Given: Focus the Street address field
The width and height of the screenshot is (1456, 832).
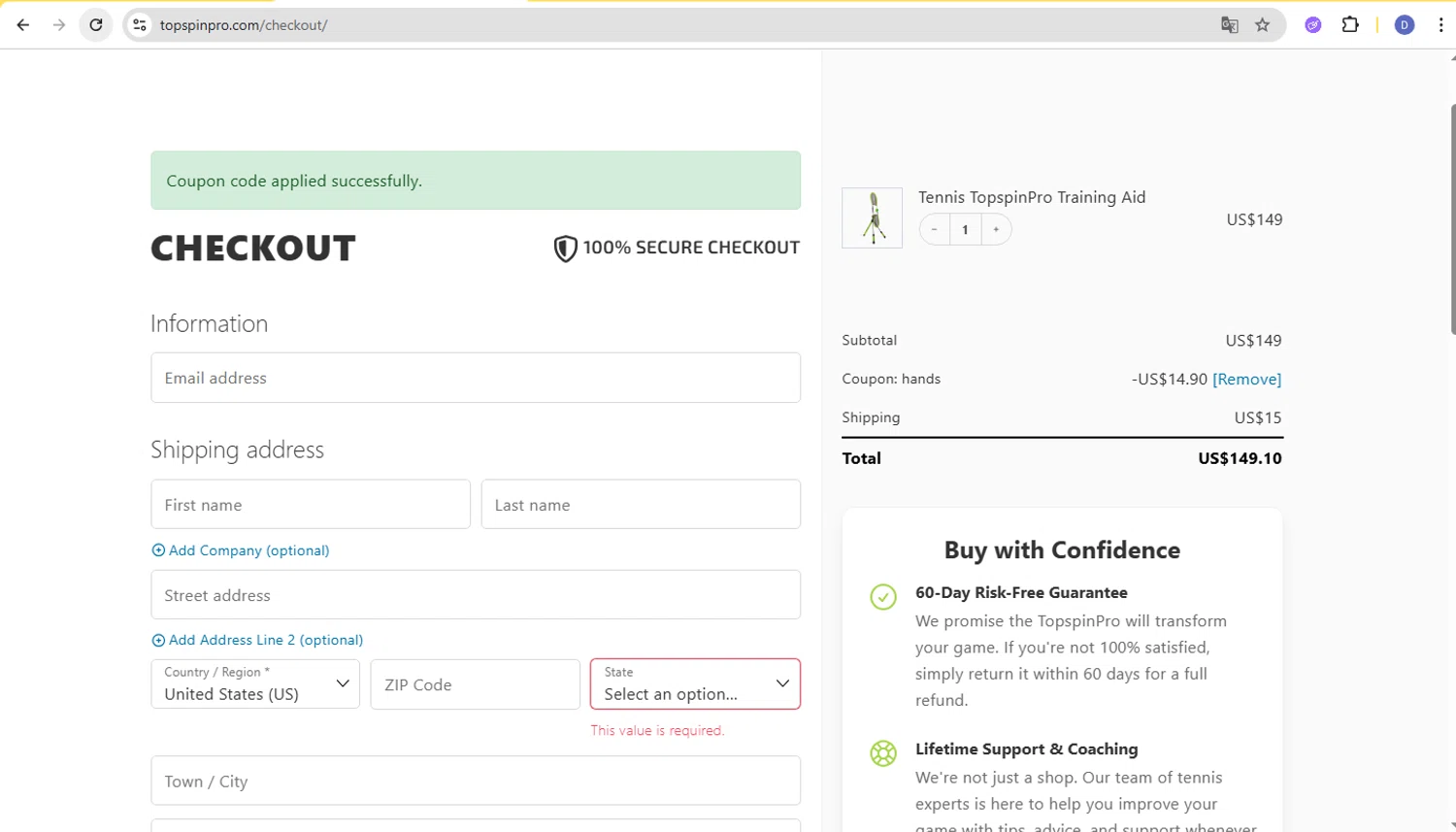Looking at the screenshot, I should click(476, 594).
